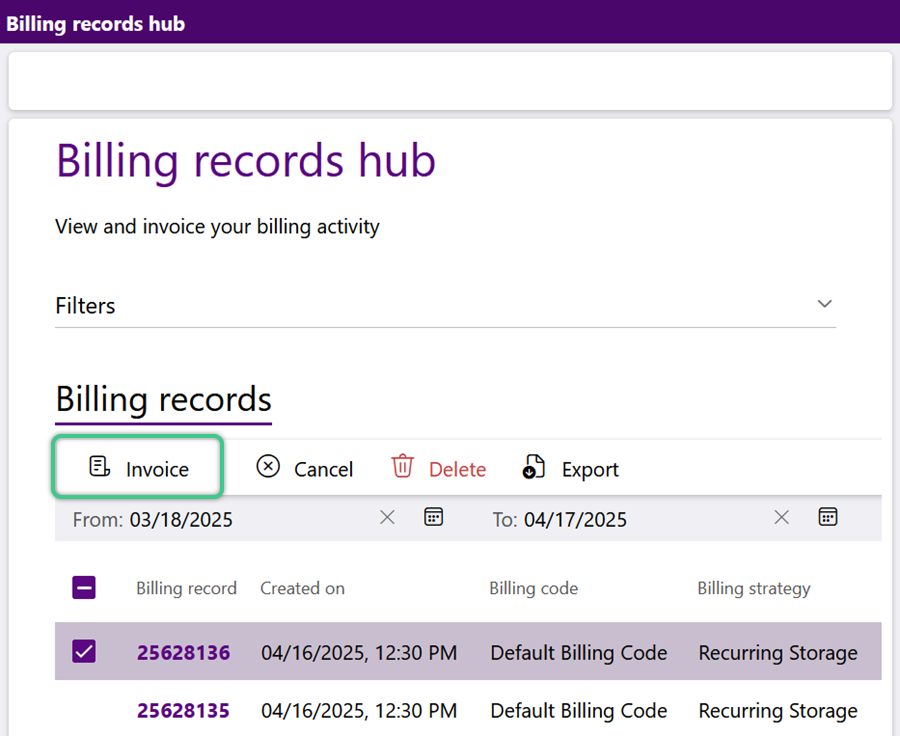Click the From date input field
Viewport: 900px width, 736px height.
221,520
